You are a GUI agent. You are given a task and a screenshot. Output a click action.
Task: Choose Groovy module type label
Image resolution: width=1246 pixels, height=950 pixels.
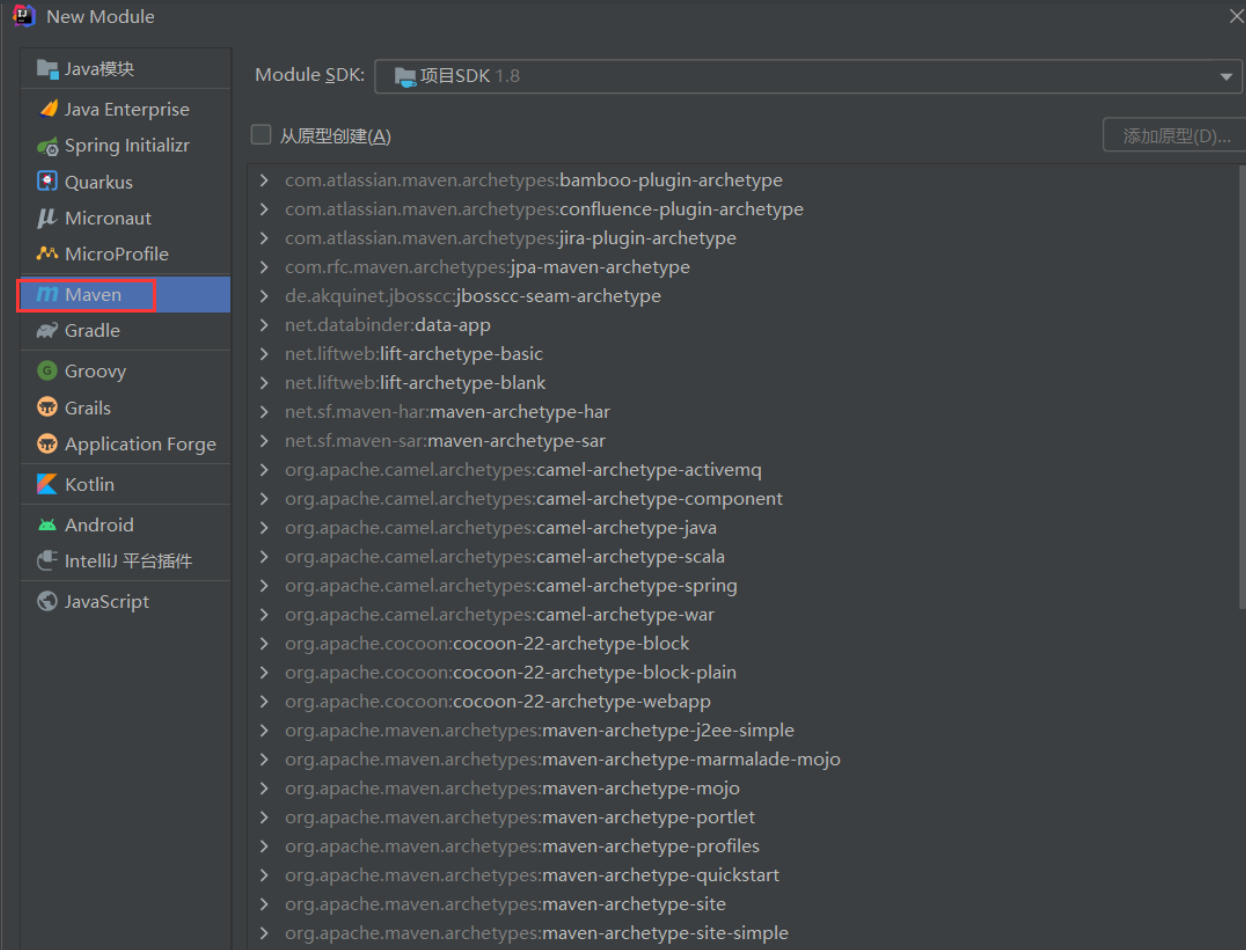click(x=96, y=372)
